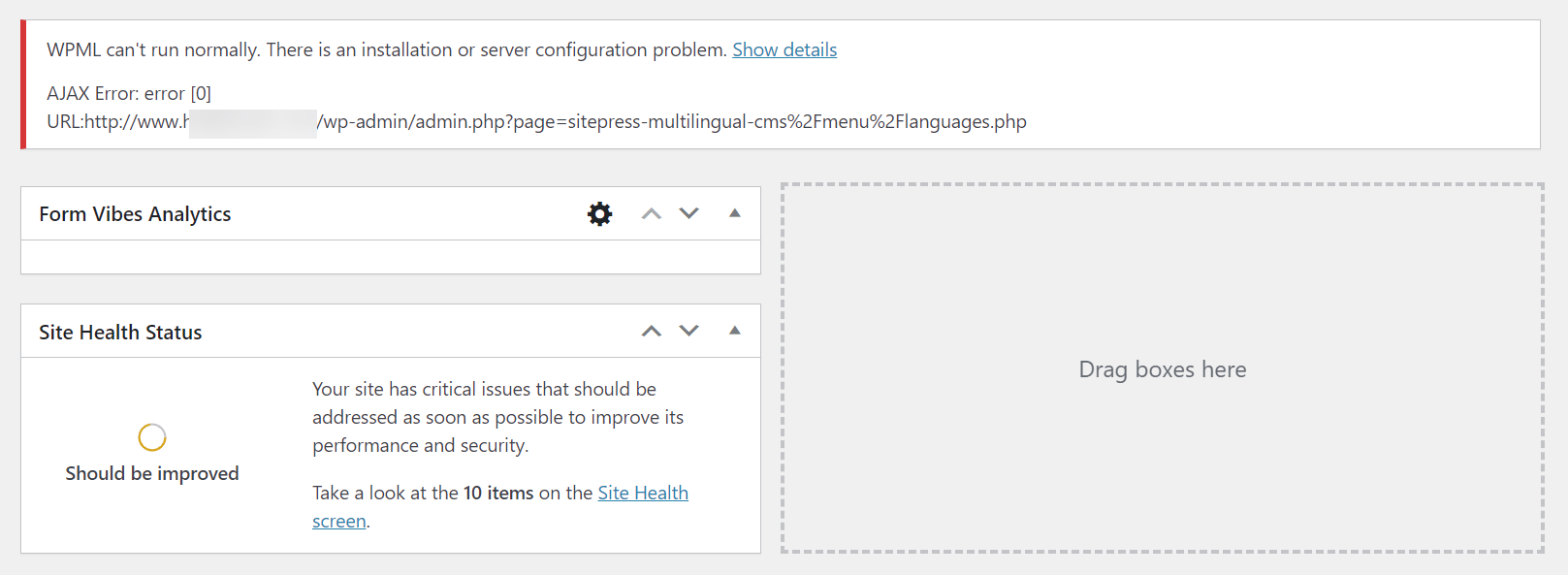Open Form Vibes Analytics gear settings
This screenshot has height=575, width=1568.
coord(600,213)
